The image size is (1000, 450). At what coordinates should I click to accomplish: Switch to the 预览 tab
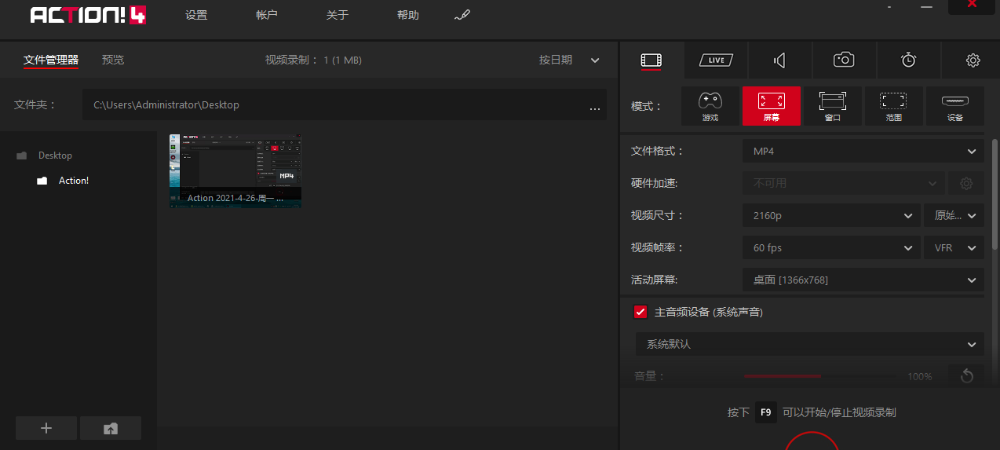click(x=113, y=60)
